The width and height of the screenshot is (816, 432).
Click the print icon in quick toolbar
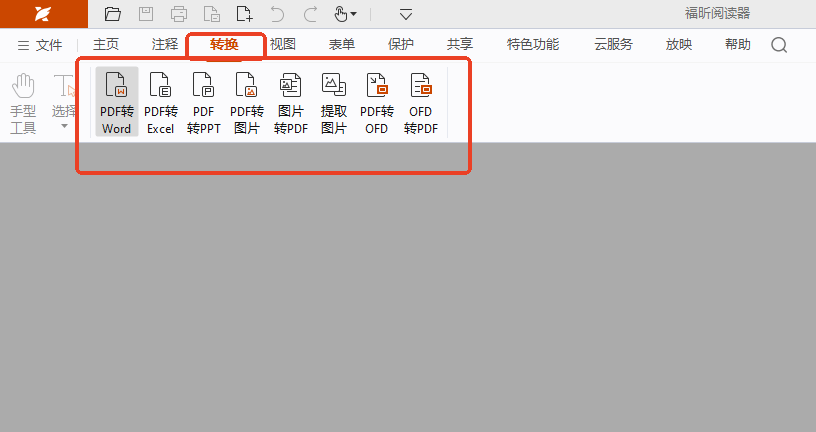point(178,14)
